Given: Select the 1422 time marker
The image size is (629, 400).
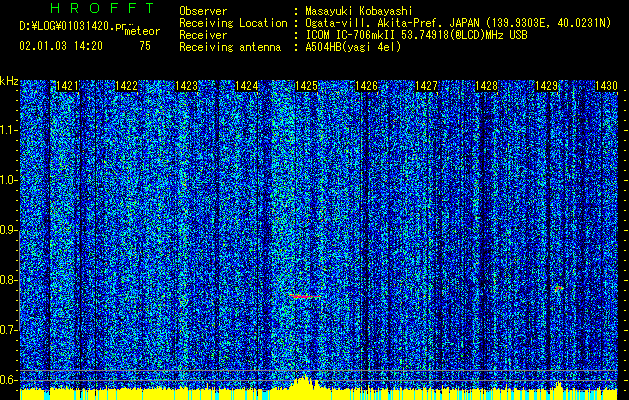Looking at the screenshot, I should 126,86.
